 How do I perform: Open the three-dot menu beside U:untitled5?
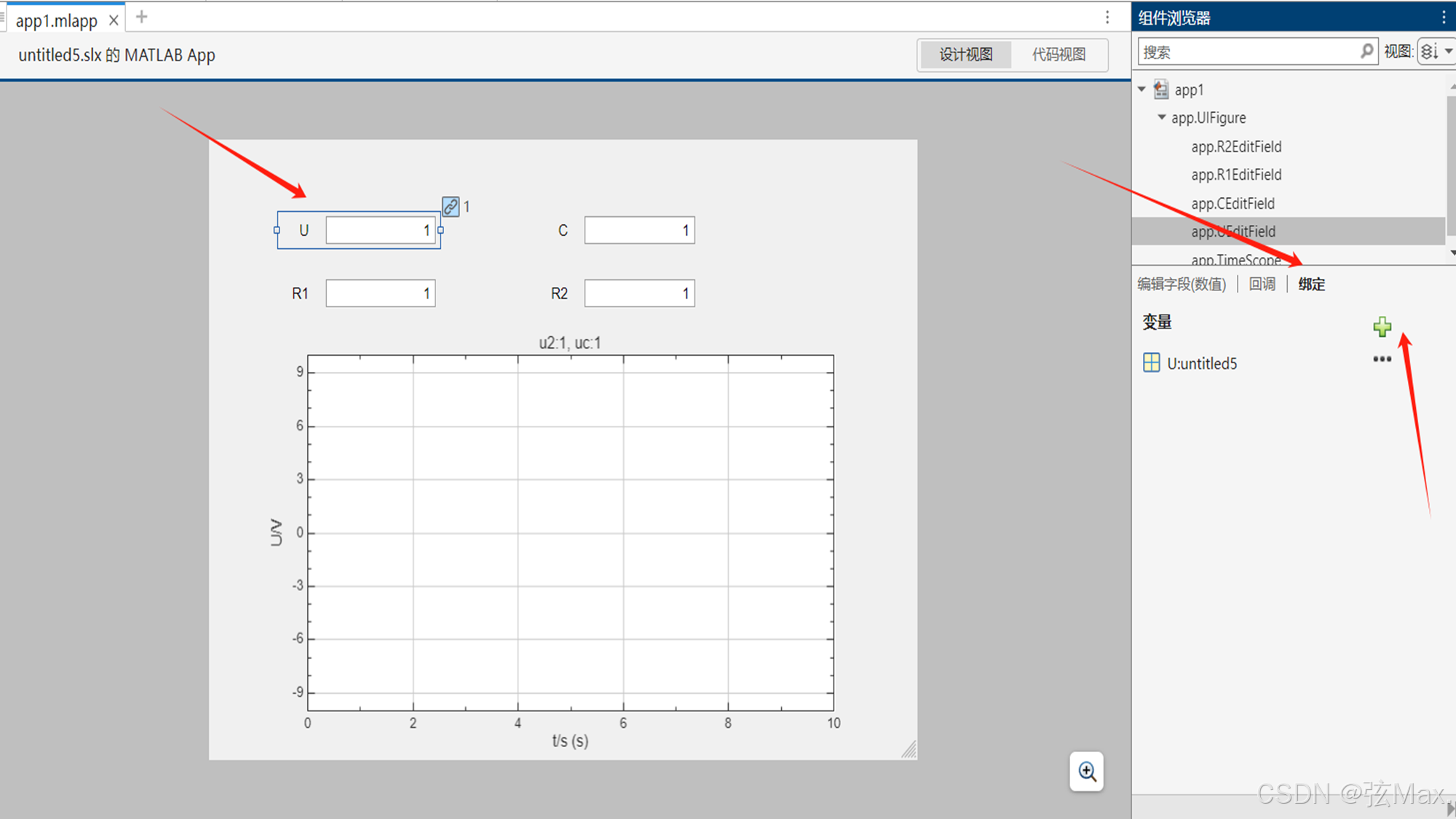click(1382, 359)
